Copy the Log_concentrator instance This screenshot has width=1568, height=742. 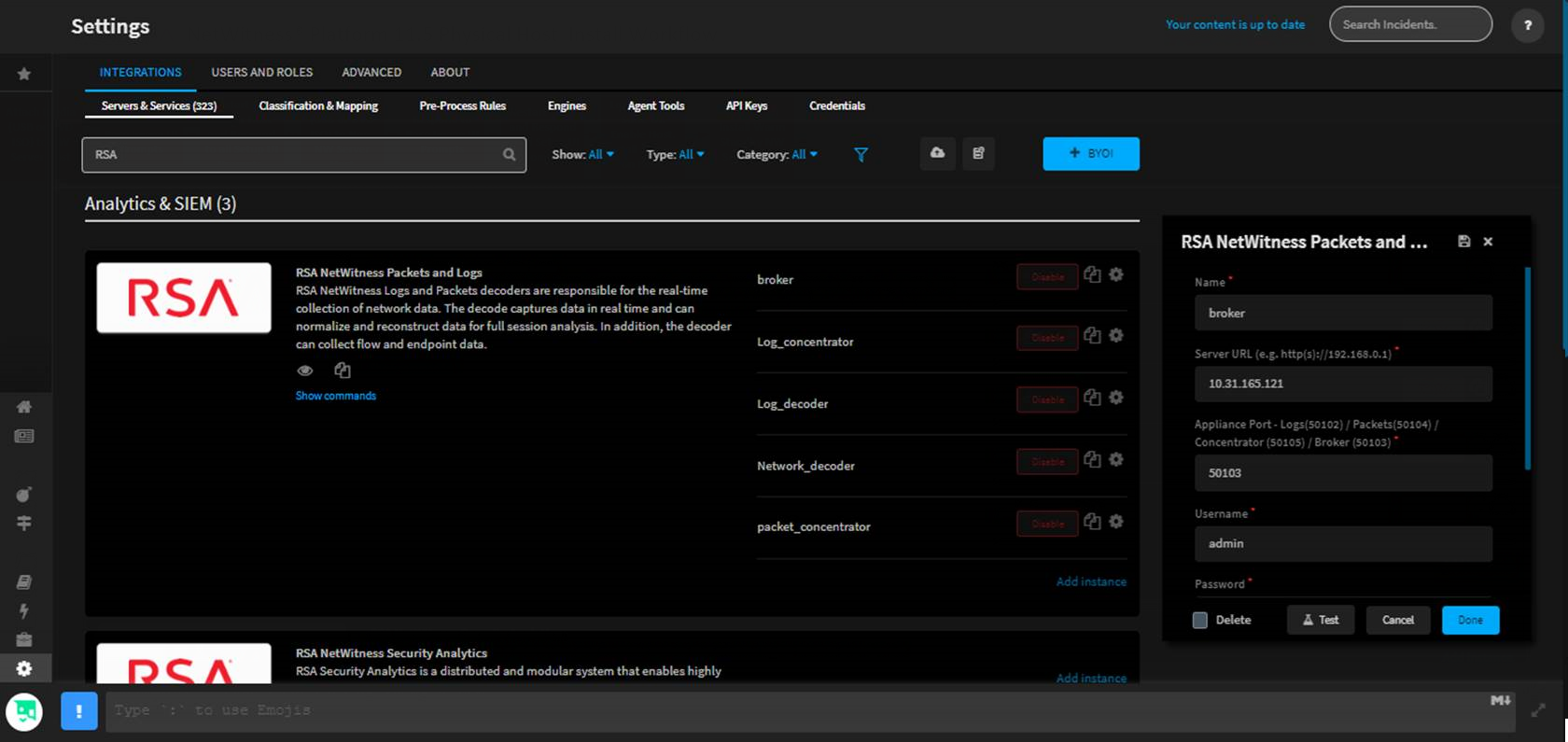pyautogui.click(x=1092, y=336)
